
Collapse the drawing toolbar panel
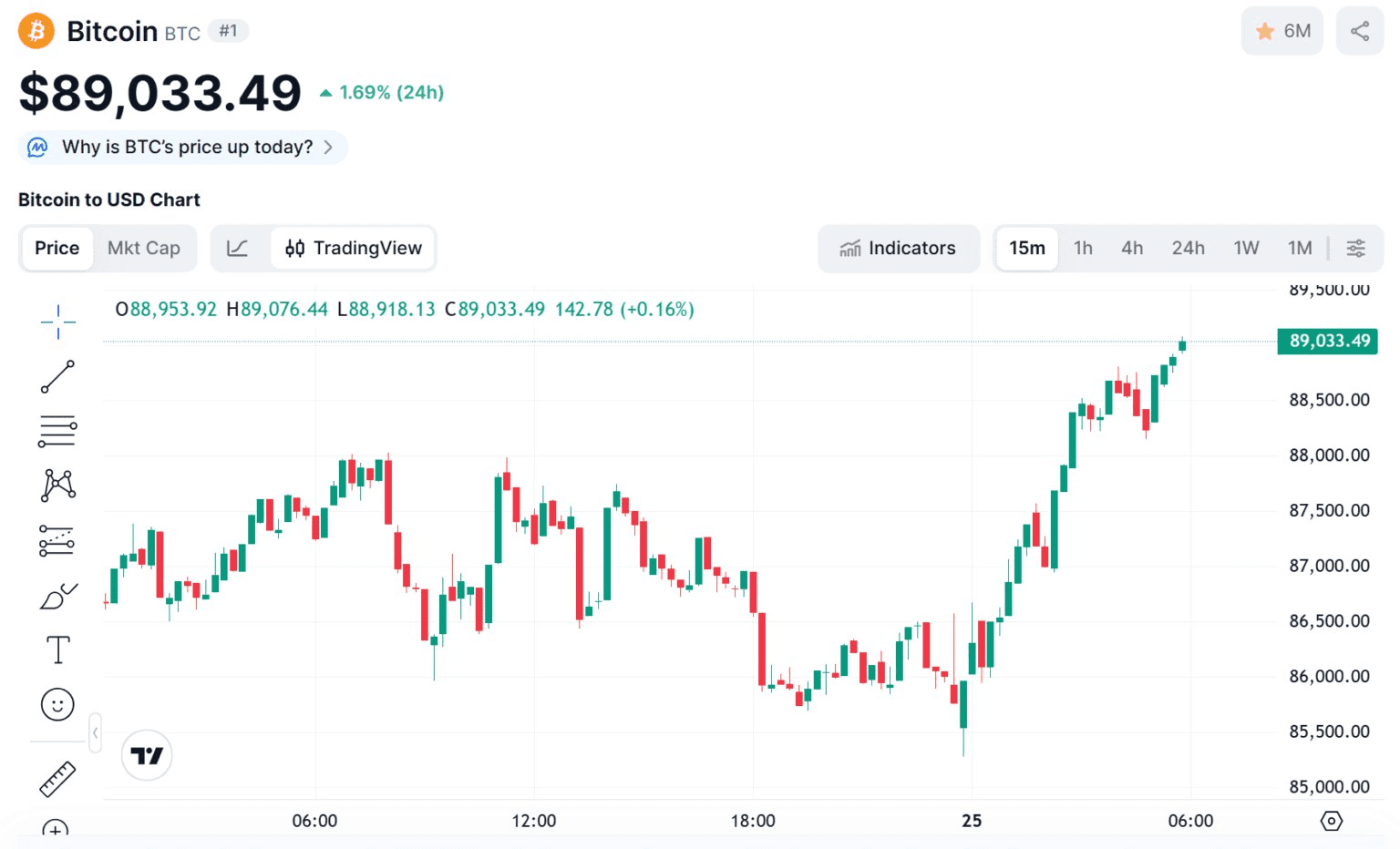[x=95, y=732]
